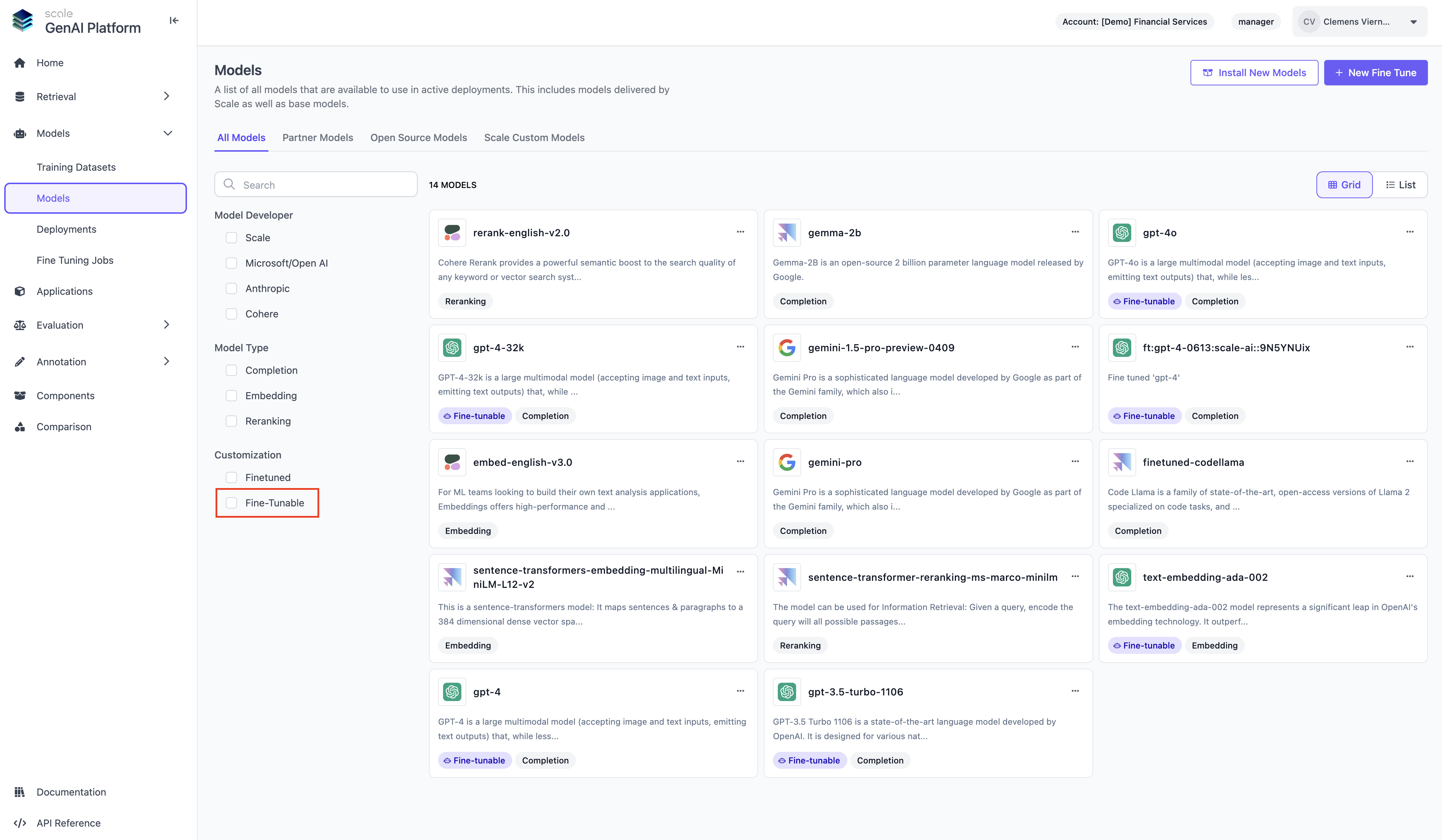This screenshot has width=1442, height=840.
Task: Click the search magnifier icon
Action: click(x=230, y=184)
